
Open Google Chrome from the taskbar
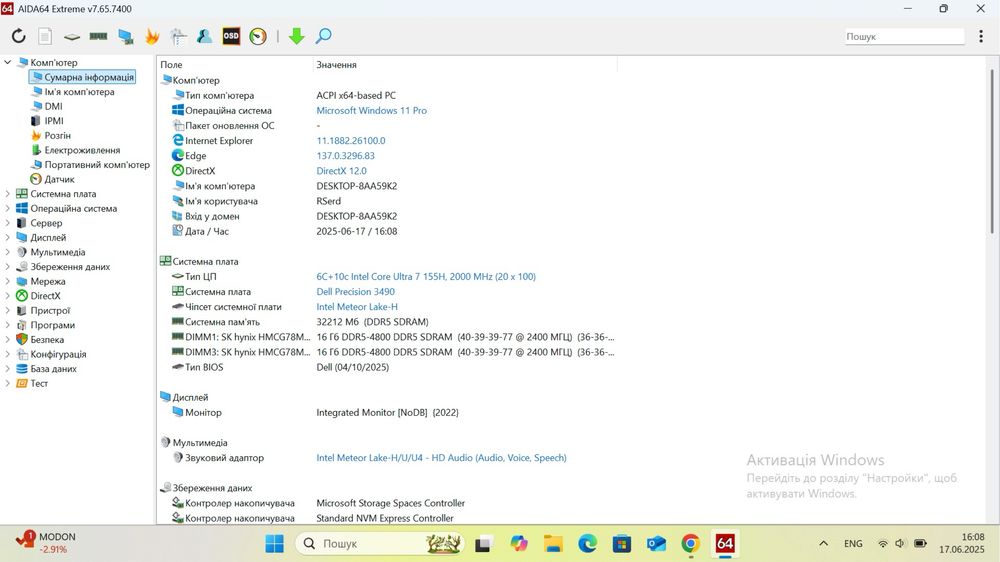690,544
